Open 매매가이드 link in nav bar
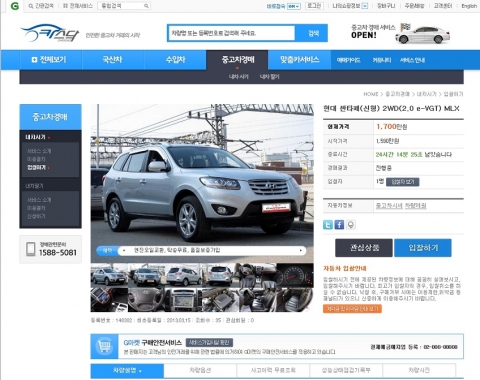Screen dimensions: 480x380 pos(348,60)
